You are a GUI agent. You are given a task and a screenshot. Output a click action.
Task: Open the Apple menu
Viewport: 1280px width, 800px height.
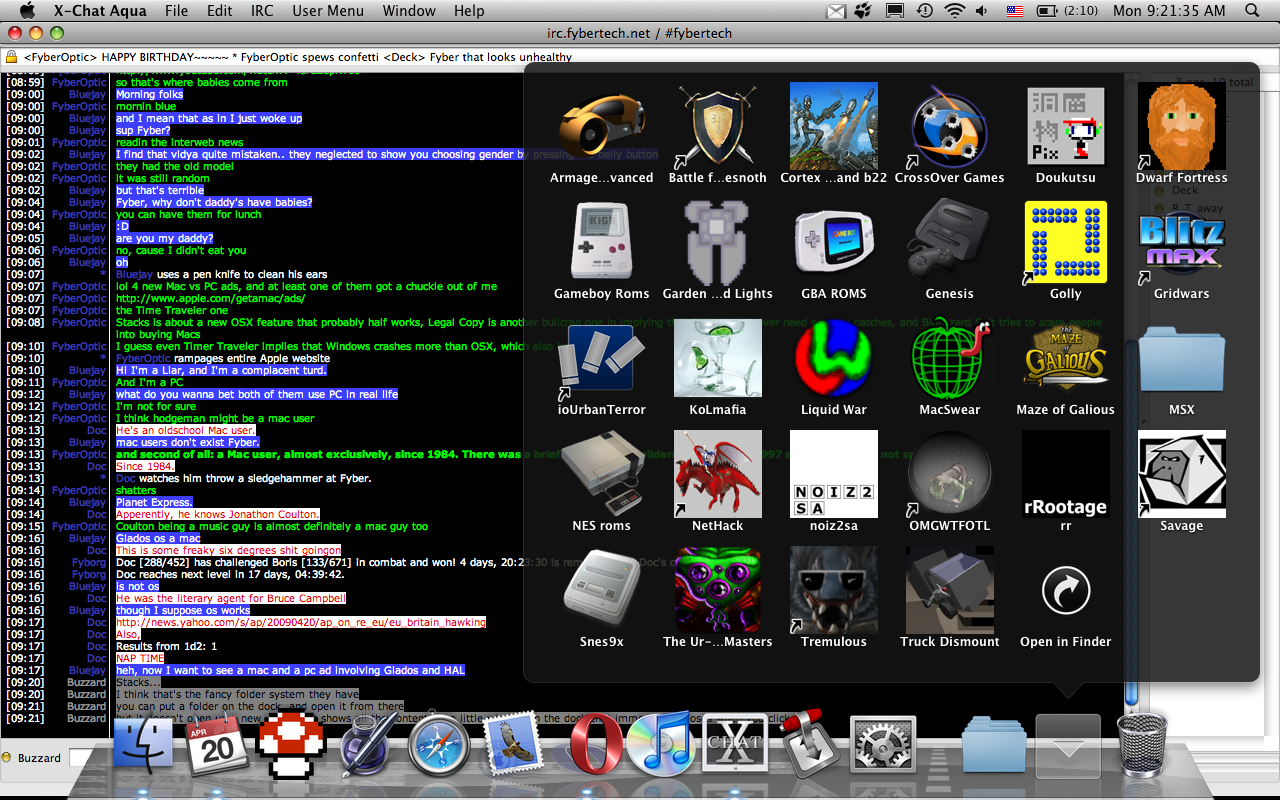(x=27, y=11)
